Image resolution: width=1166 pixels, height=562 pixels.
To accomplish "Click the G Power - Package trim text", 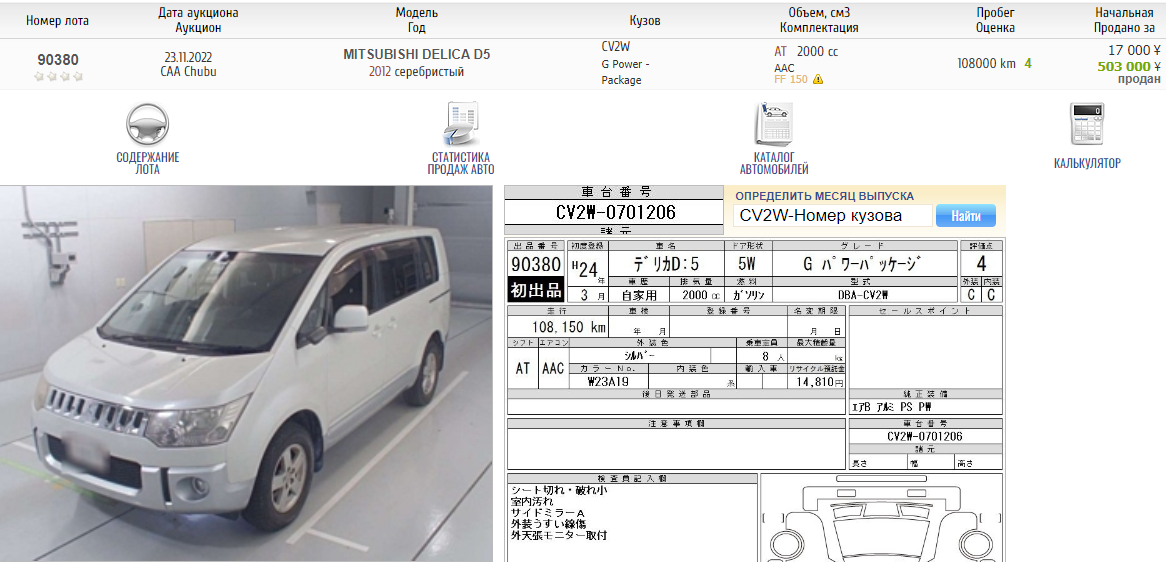I will tap(625, 71).
